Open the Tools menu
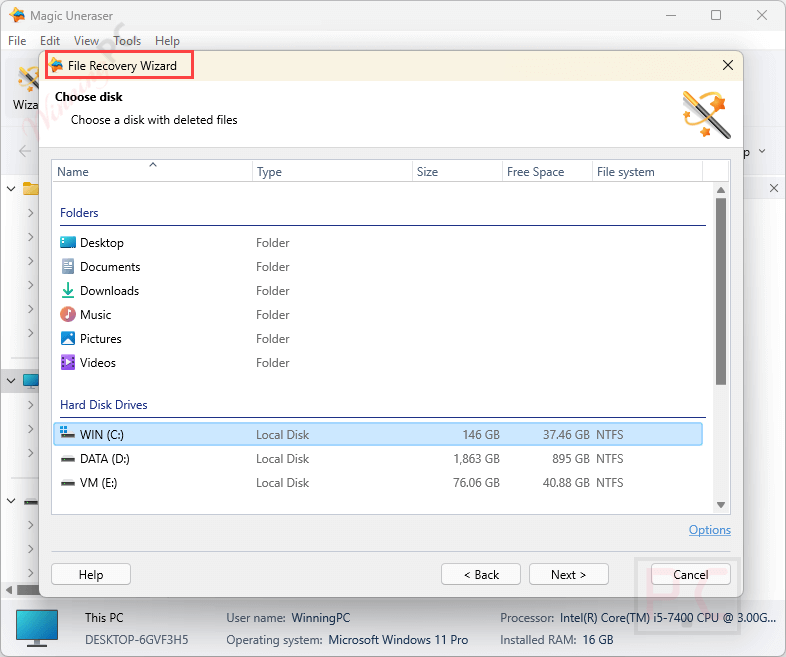 coord(127,41)
